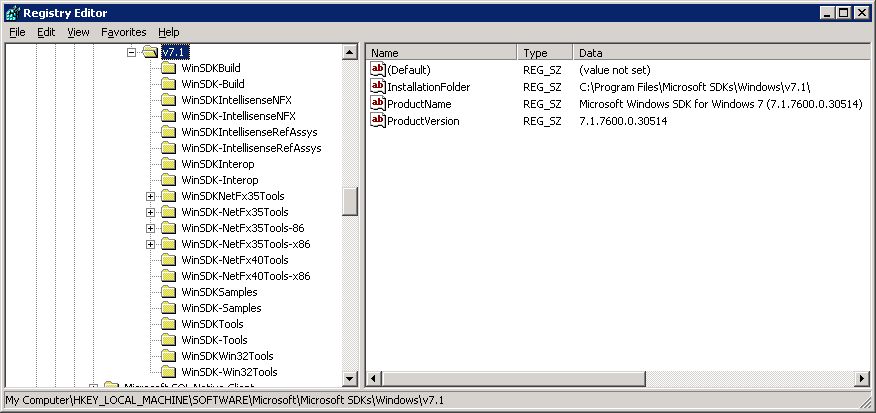Click the WinSDK-NetFx40Tools folder icon
The width and height of the screenshot is (876, 413).
click(x=168, y=260)
